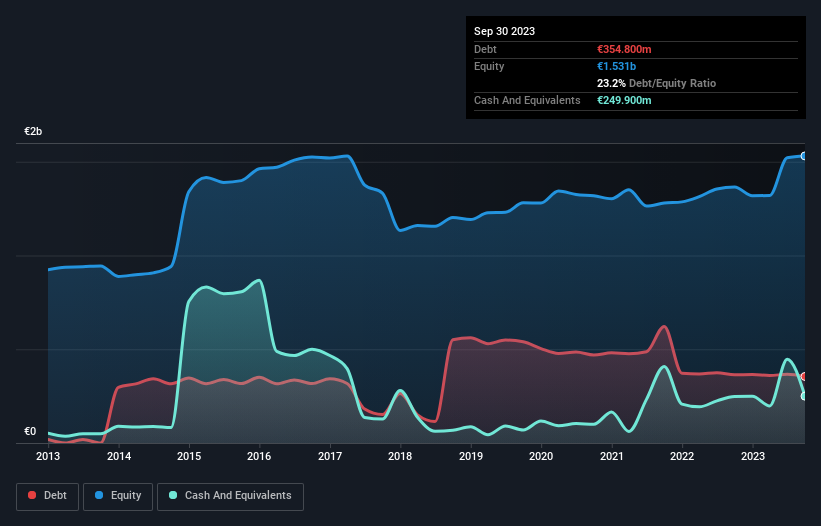The image size is (821, 526).
Task: Select the 2016 axis label
Action: [259, 456]
